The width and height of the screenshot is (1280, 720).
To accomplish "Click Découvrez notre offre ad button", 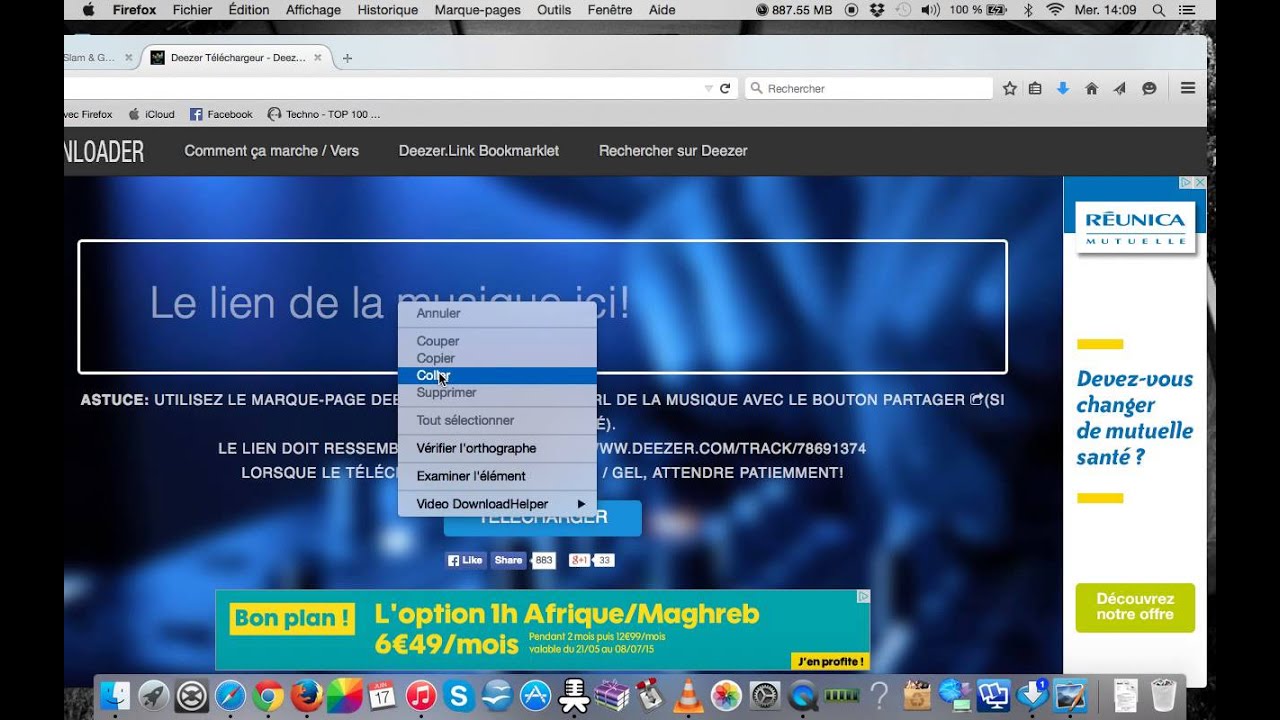I will (1135, 607).
